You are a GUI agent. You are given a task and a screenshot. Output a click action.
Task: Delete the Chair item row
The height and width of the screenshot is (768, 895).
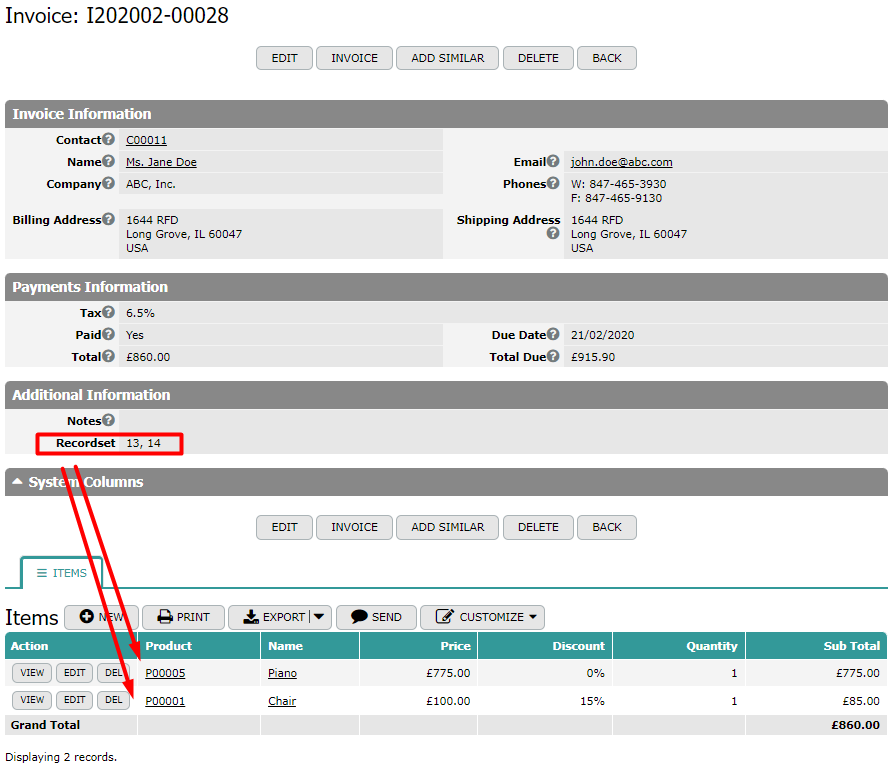pos(114,700)
